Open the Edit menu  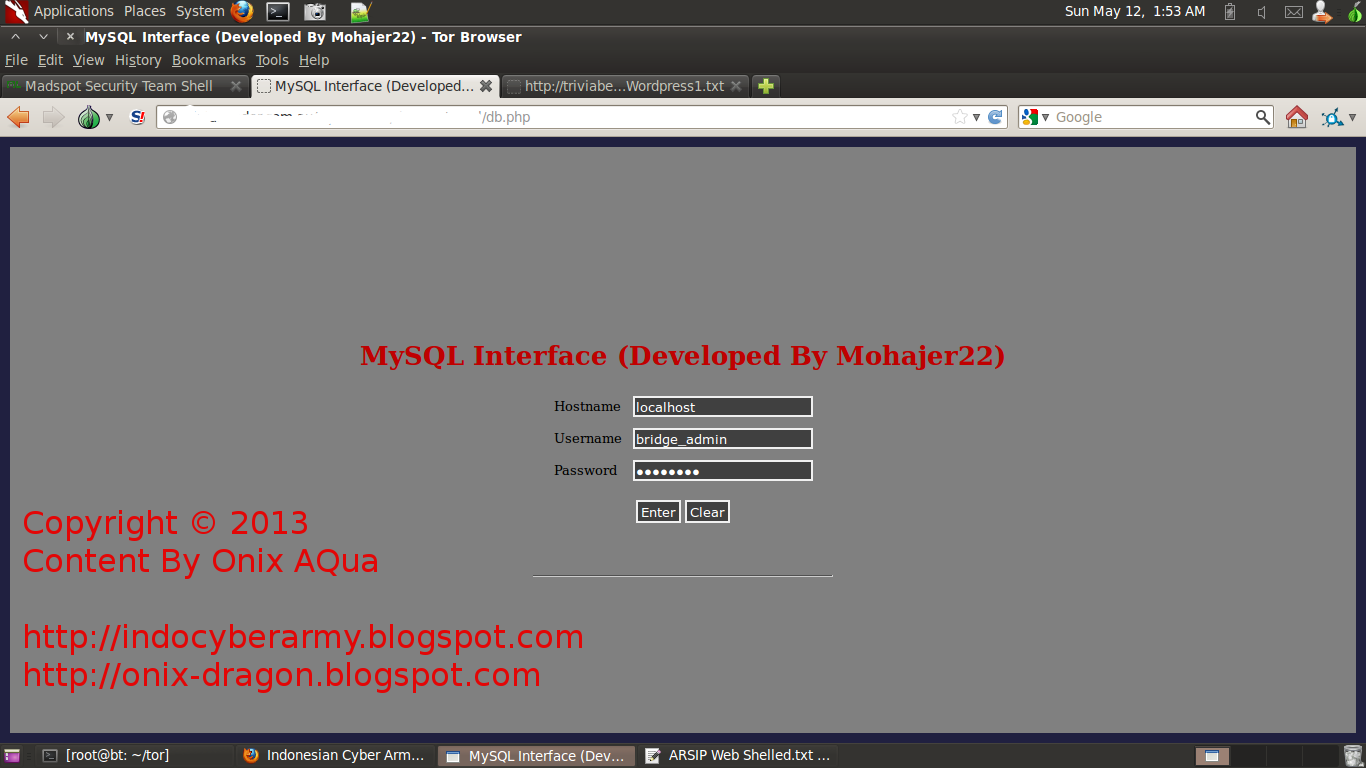click(50, 60)
